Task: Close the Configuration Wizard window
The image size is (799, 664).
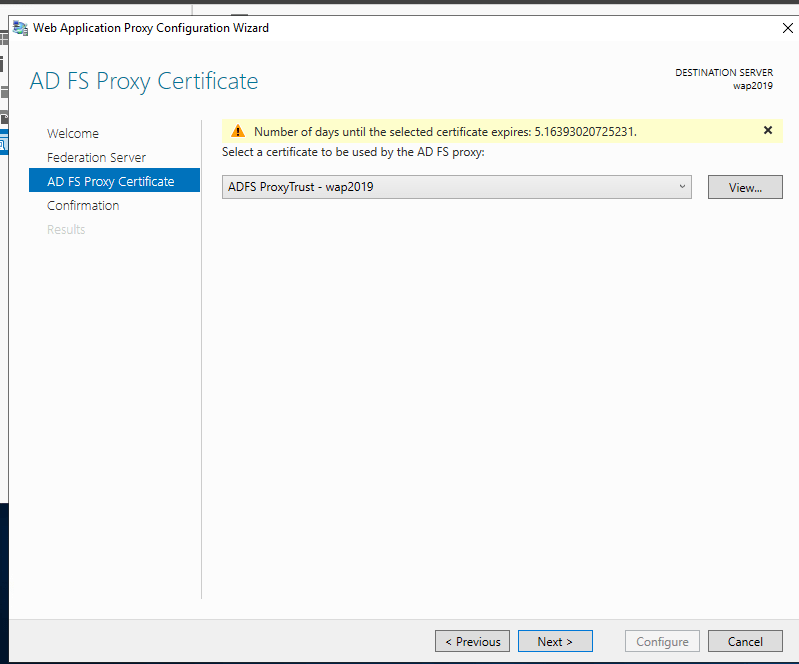Action: tap(787, 28)
